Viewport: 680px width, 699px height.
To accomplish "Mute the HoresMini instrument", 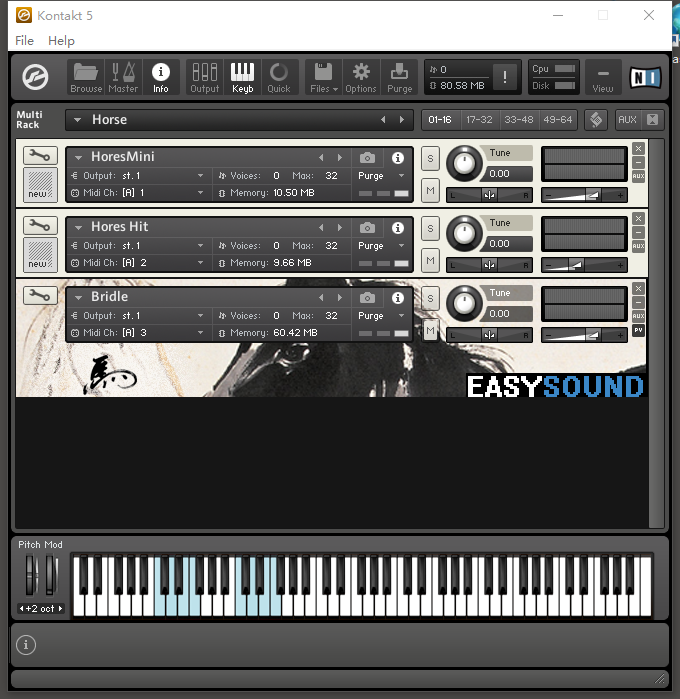I will point(430,191).
